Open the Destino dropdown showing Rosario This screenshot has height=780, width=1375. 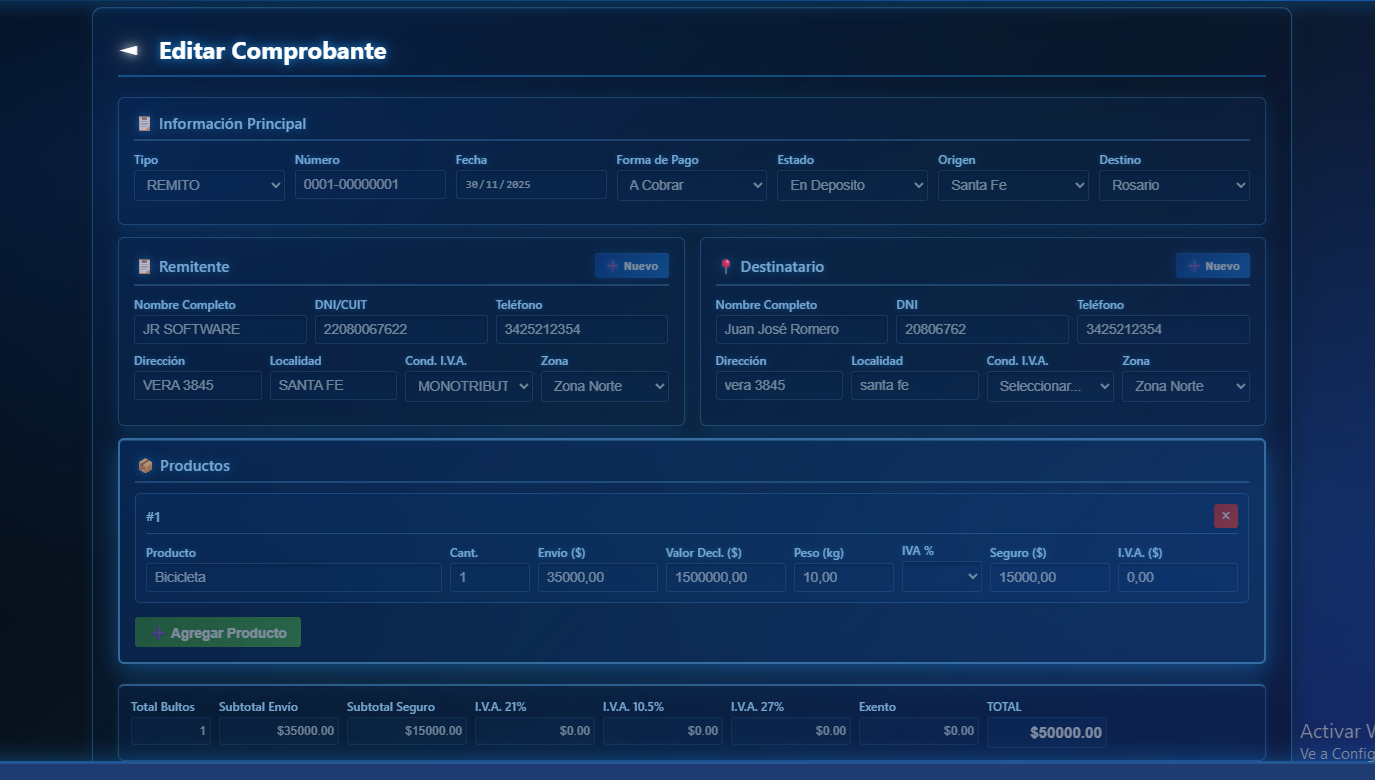click(x=1174, y=185)
